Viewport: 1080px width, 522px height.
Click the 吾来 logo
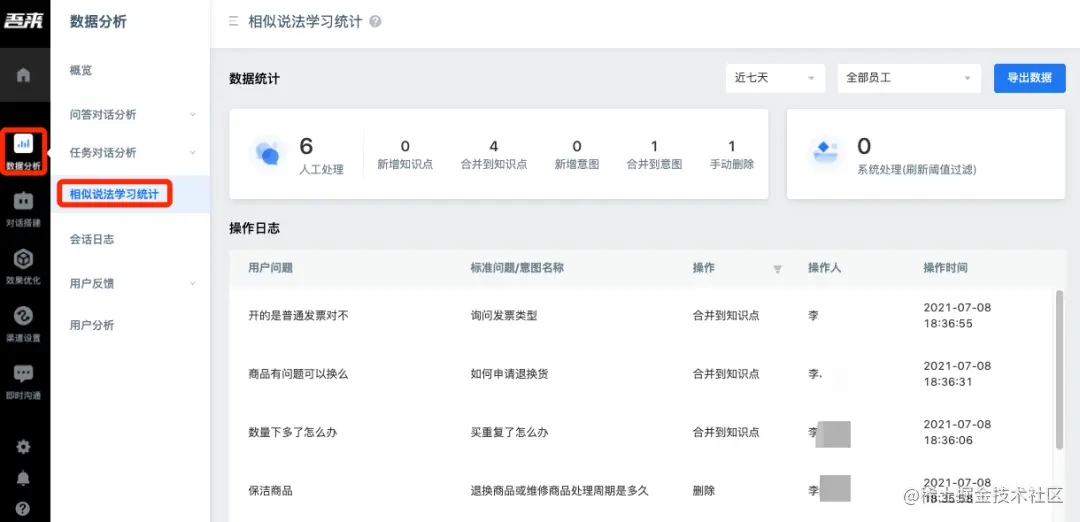pyautogui.click(x=24, y=21)
